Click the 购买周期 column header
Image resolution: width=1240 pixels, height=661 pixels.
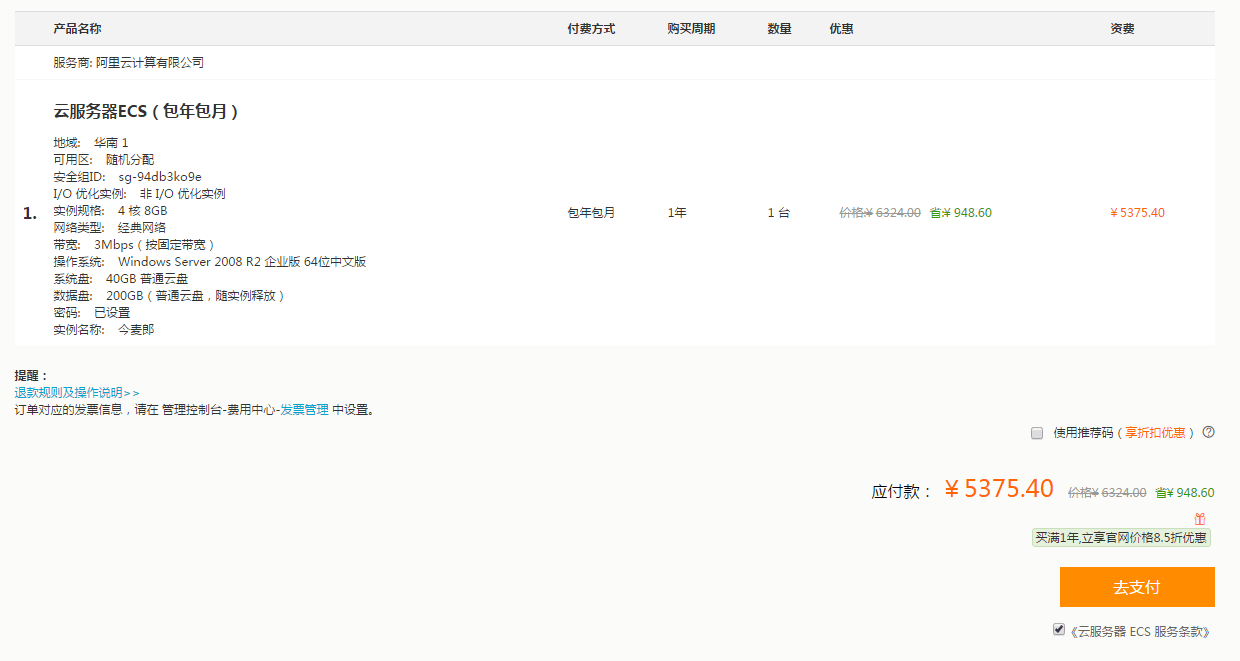click(691, 29)
